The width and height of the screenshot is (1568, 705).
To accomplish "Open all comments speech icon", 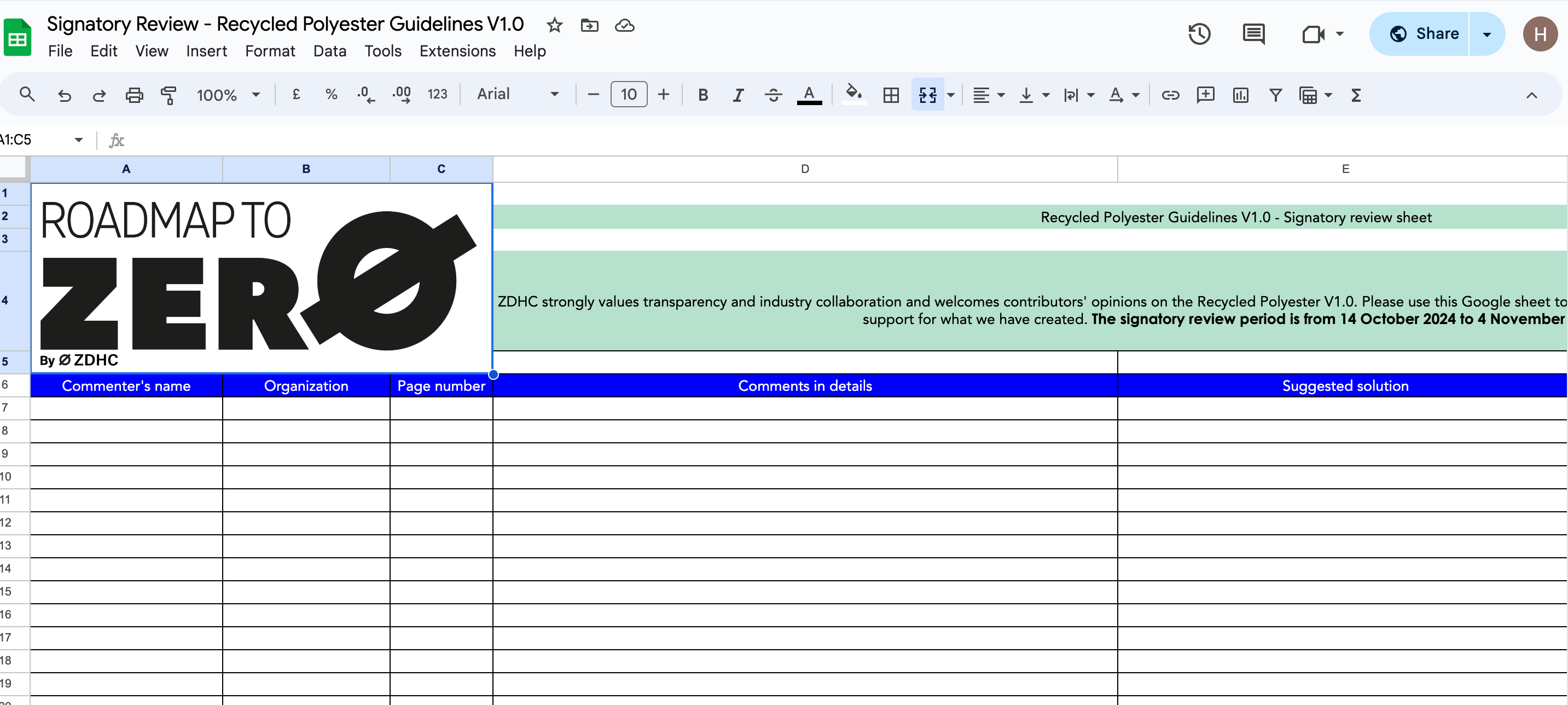I will pos(1253,33).
